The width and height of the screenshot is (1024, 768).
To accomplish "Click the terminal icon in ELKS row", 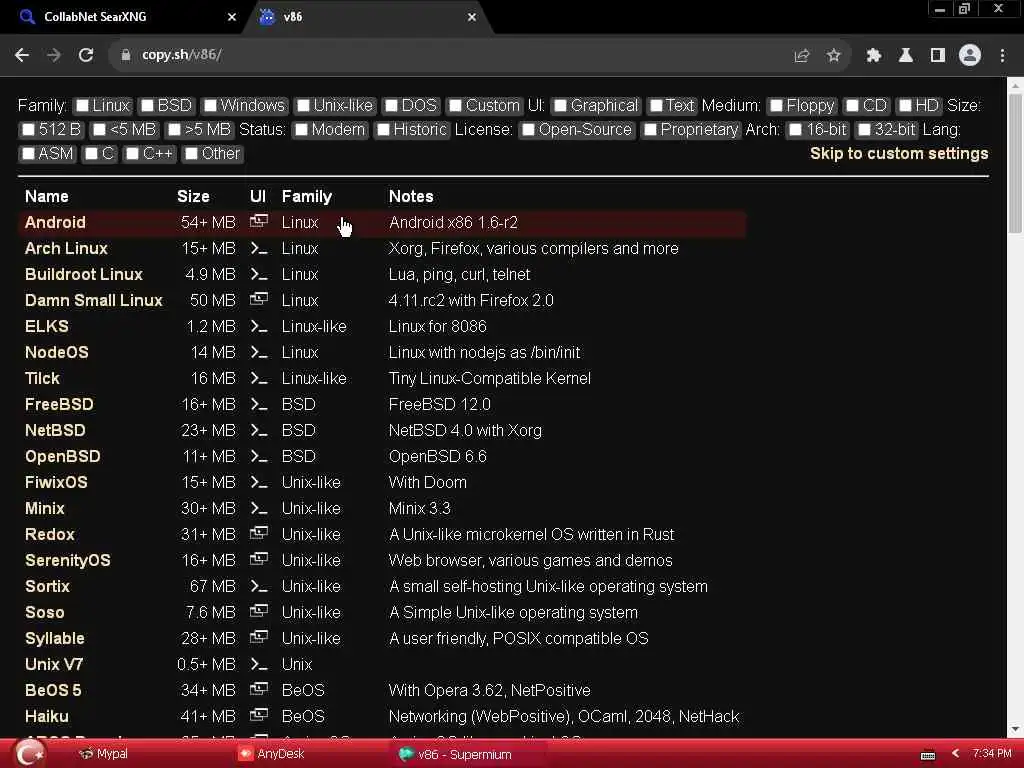I will pos(259,327).
